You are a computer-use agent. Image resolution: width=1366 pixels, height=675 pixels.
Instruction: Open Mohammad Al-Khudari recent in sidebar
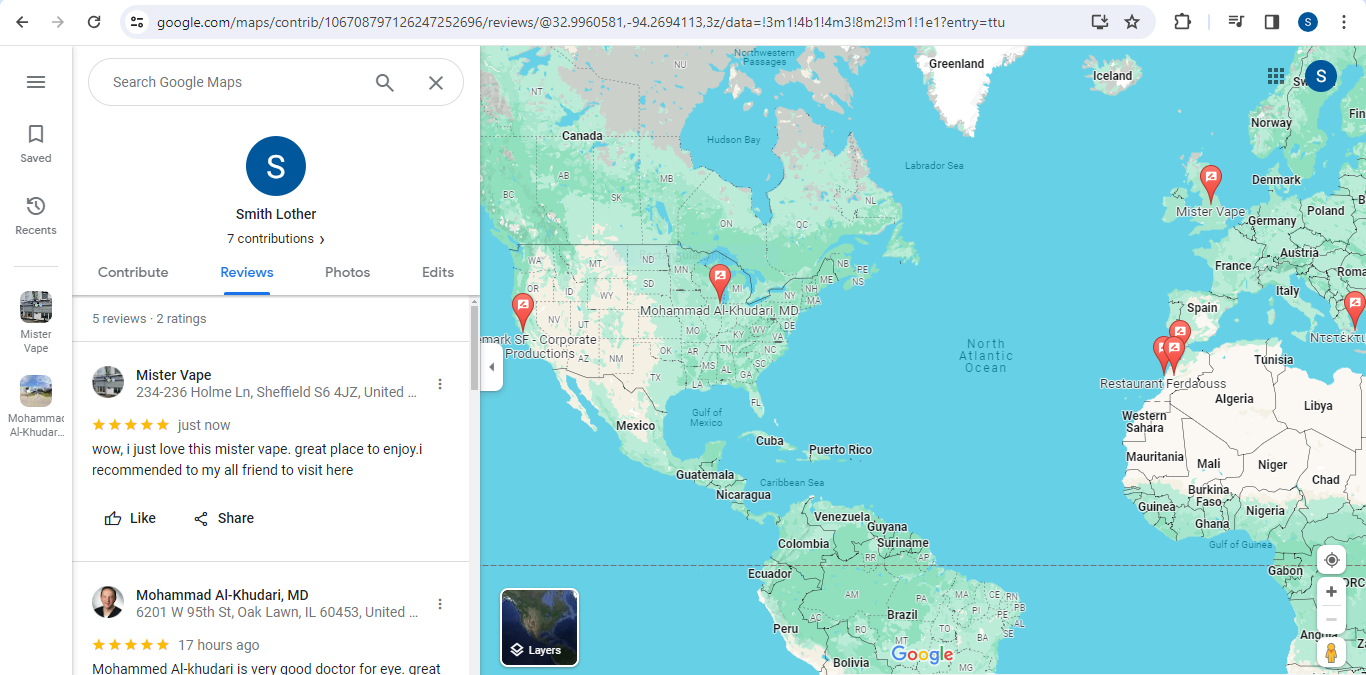tap(36, 406)
